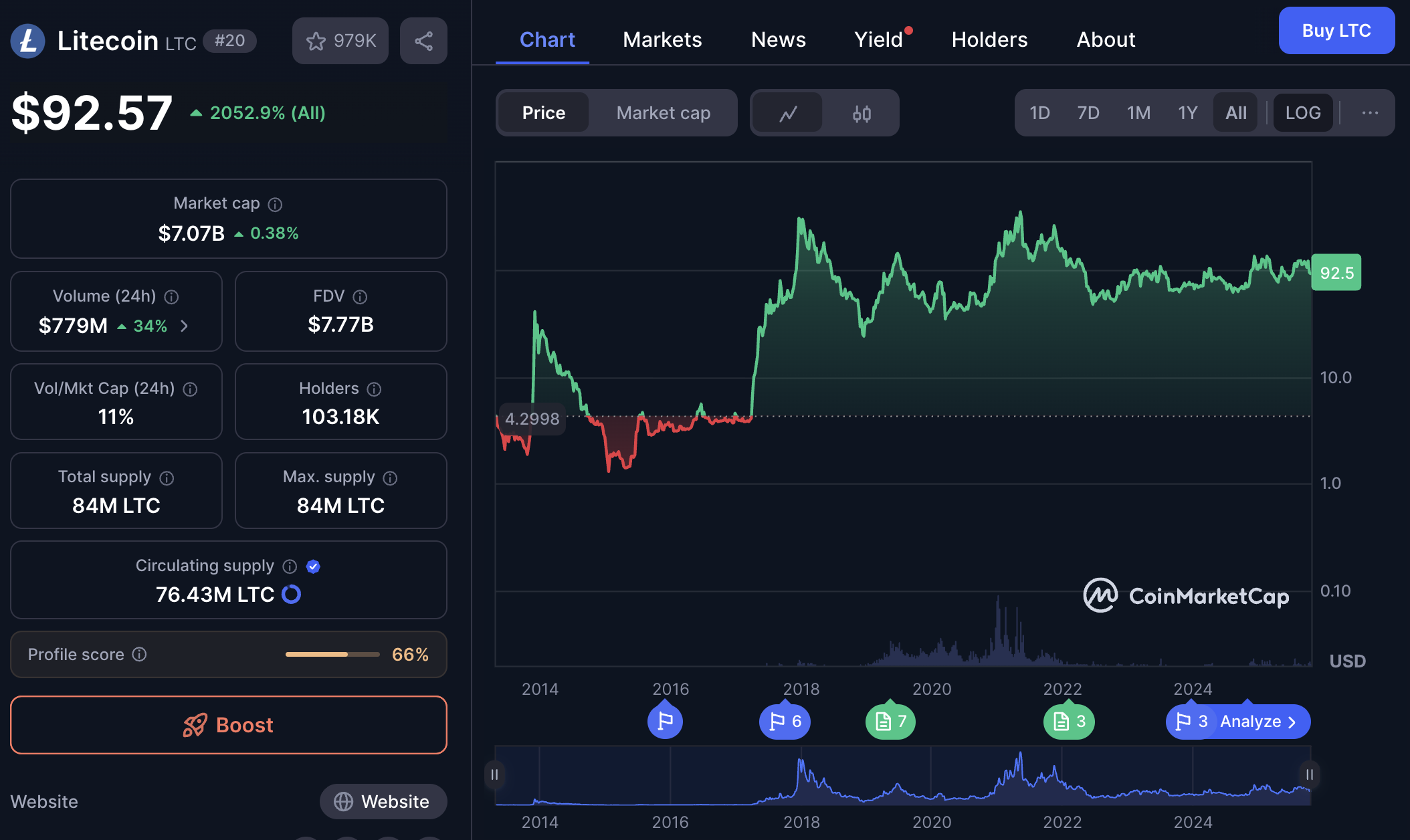1410x840 pixels.
Task: Click the 2018 event marker with 6
Action: (x=785, y=722)
